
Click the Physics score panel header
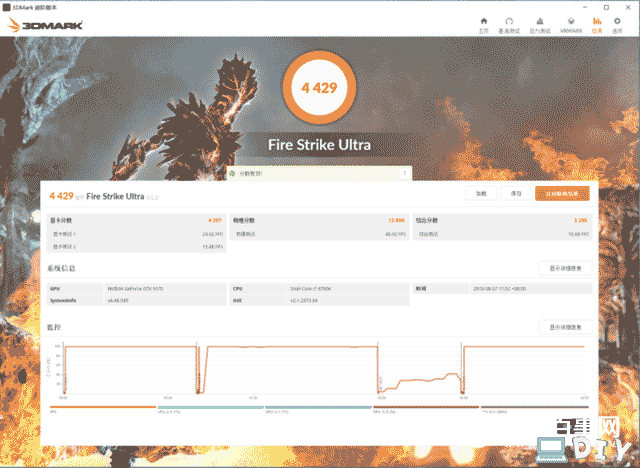319,220
